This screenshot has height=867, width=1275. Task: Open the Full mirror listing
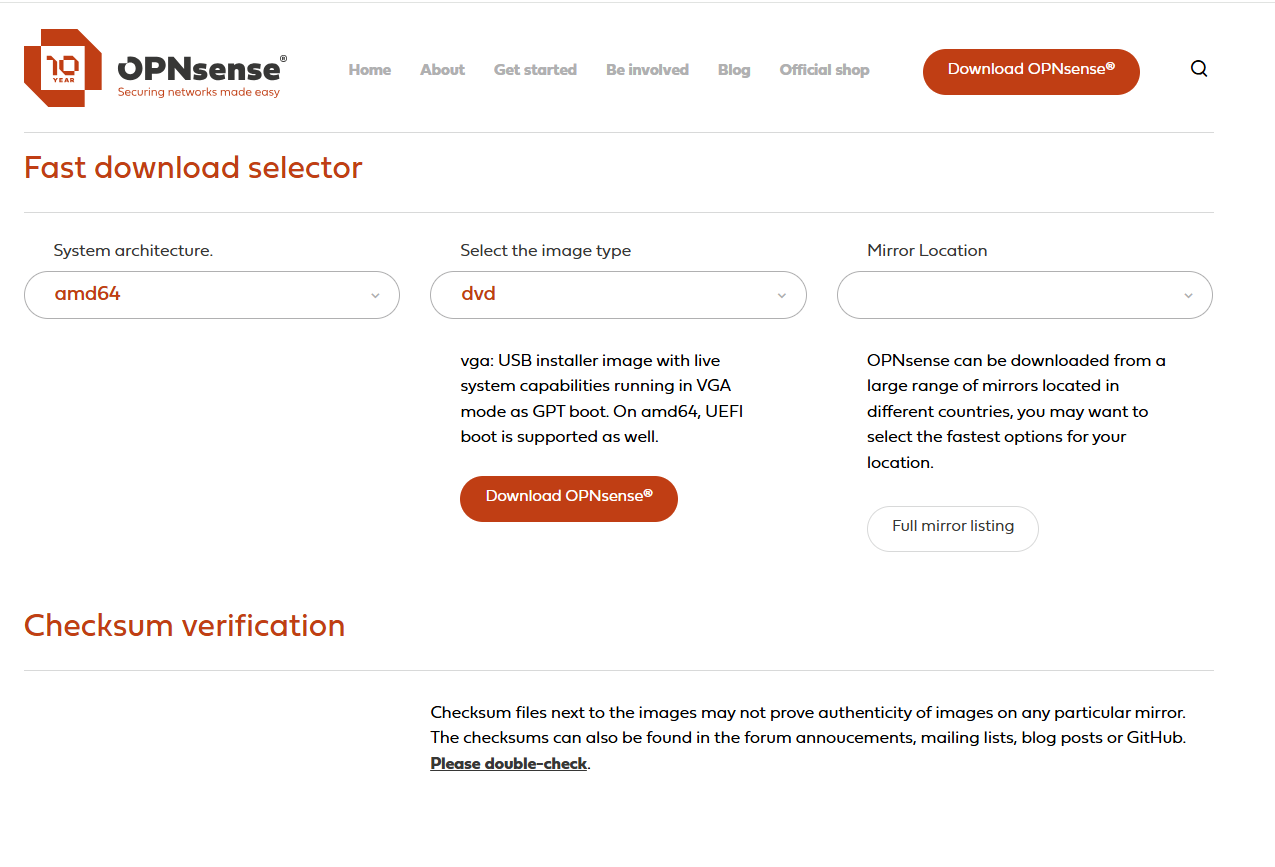[x=952, y=528]
